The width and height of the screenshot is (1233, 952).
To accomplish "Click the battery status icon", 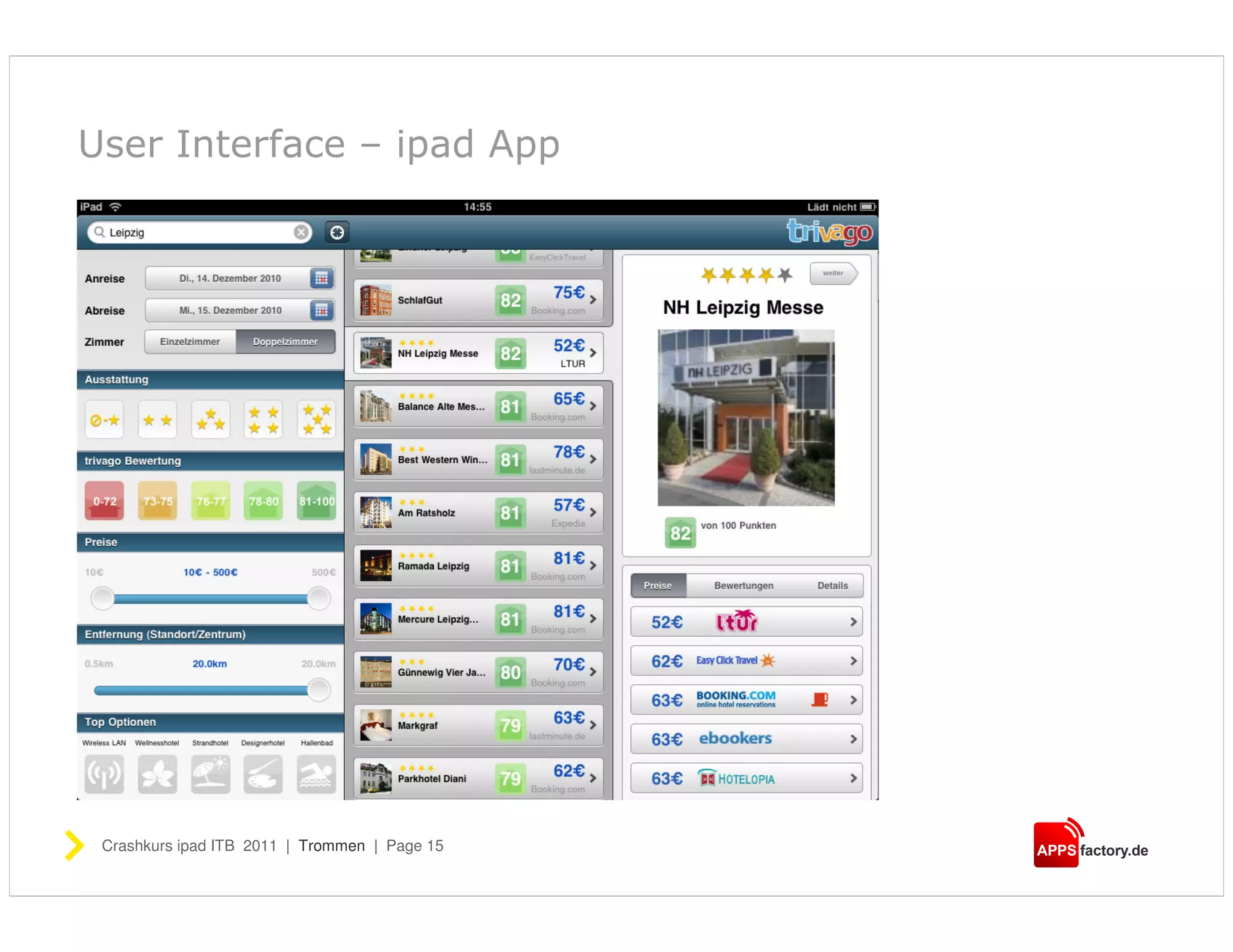I will click(868, 207).
